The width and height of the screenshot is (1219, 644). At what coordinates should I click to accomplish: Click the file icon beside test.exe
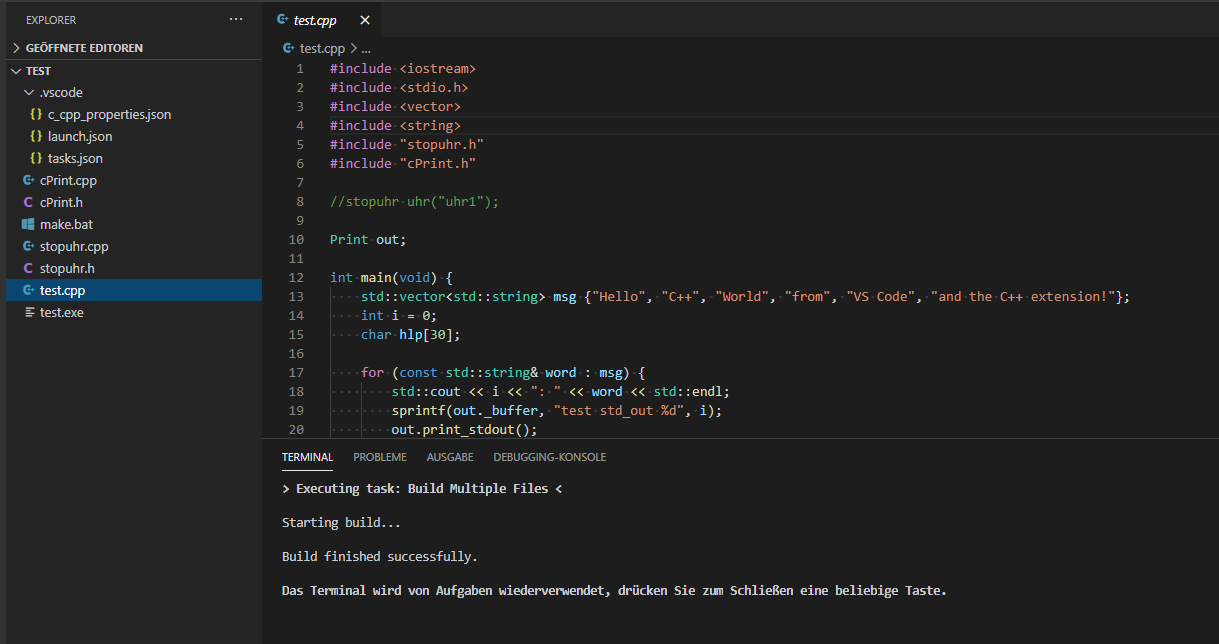click(x=28, y=312)
